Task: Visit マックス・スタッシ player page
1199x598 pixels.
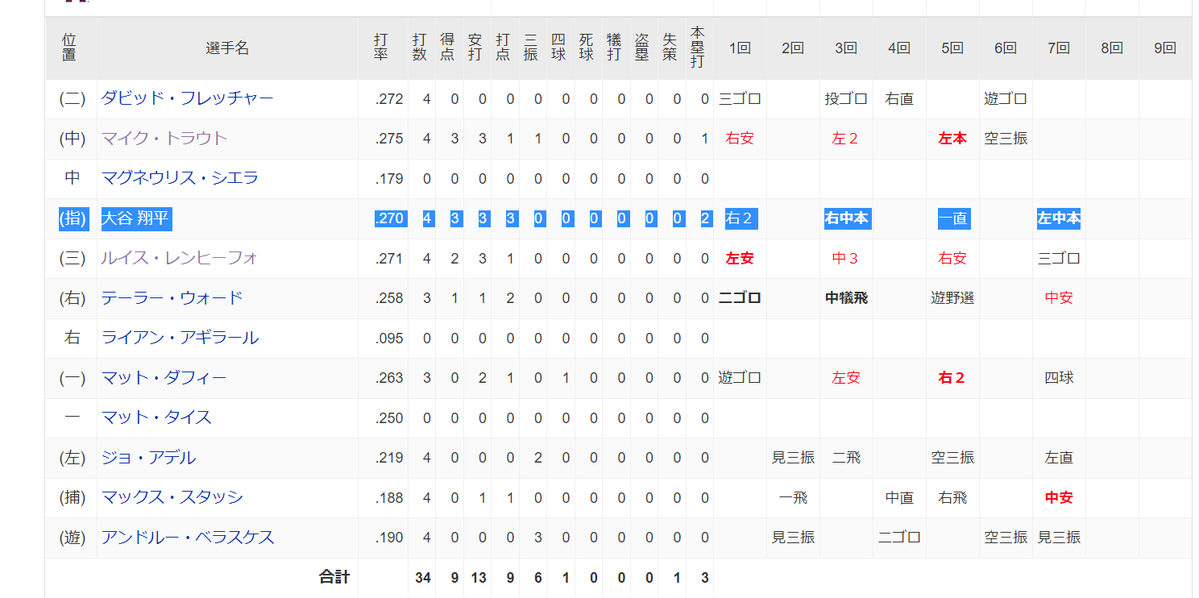Action: [x=172, y=497]
